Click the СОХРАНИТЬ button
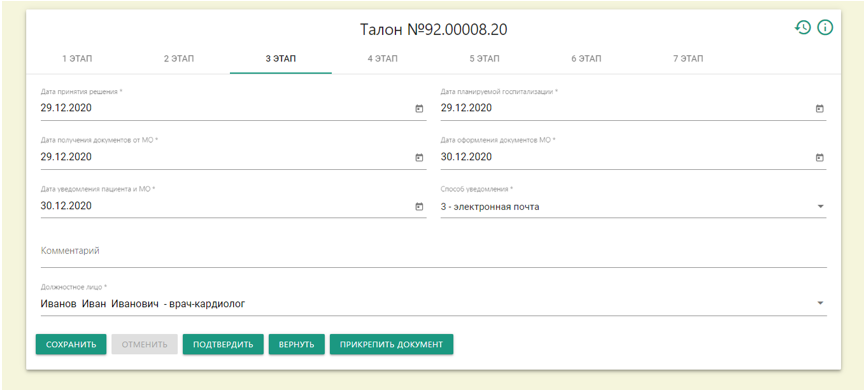The height and width of the screenshot is (392, 868). pos(71,344)
